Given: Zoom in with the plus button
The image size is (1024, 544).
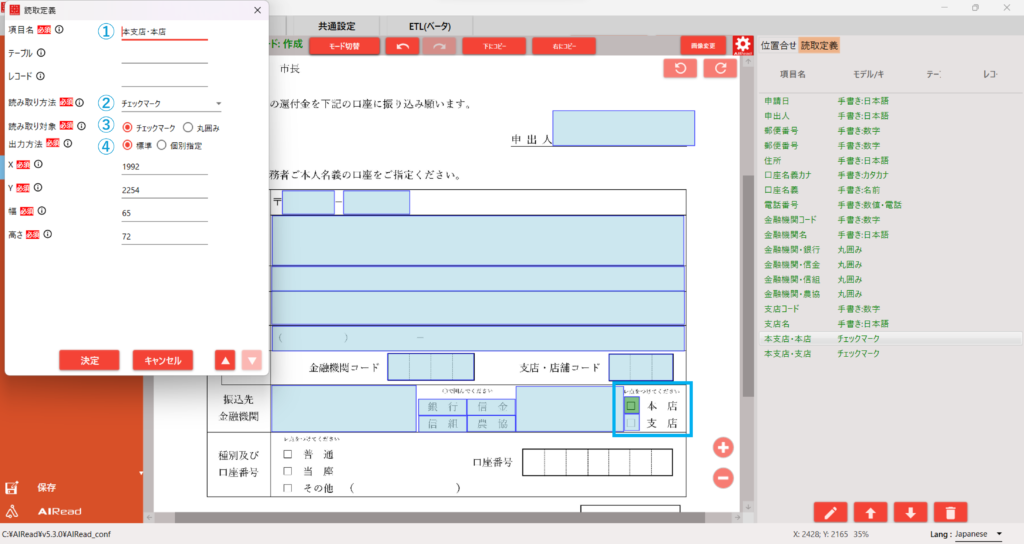Looking at the screenshot, I should tap(723, 447).
